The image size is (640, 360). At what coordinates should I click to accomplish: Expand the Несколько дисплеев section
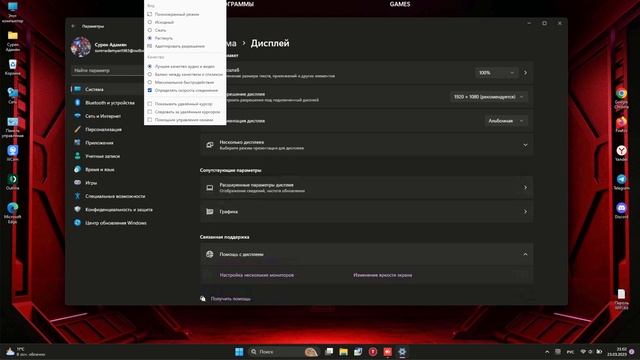[367, 145]
